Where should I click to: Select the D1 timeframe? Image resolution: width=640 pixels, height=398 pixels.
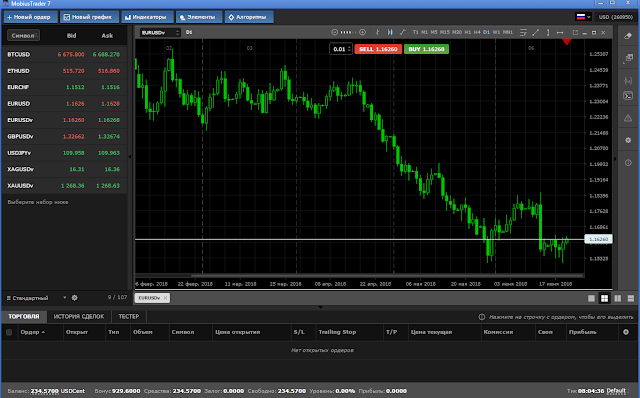coord(487,32)
